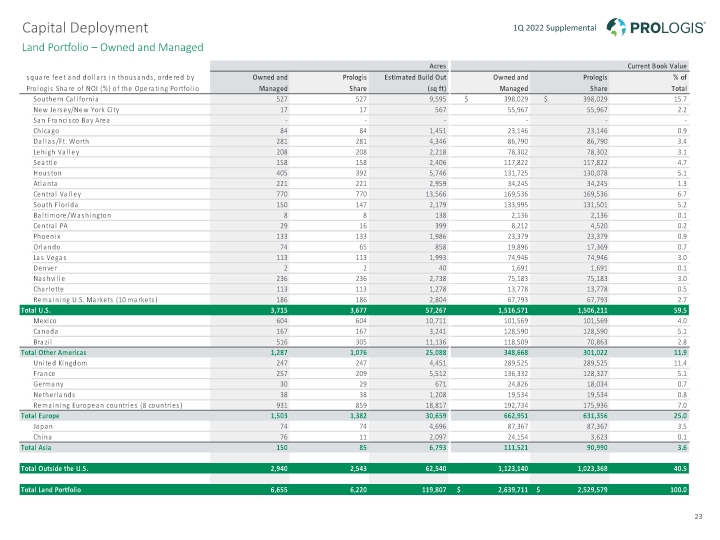Select the 'Southern California' row label
Screen dimensions: 720x540
pos(66,99)
